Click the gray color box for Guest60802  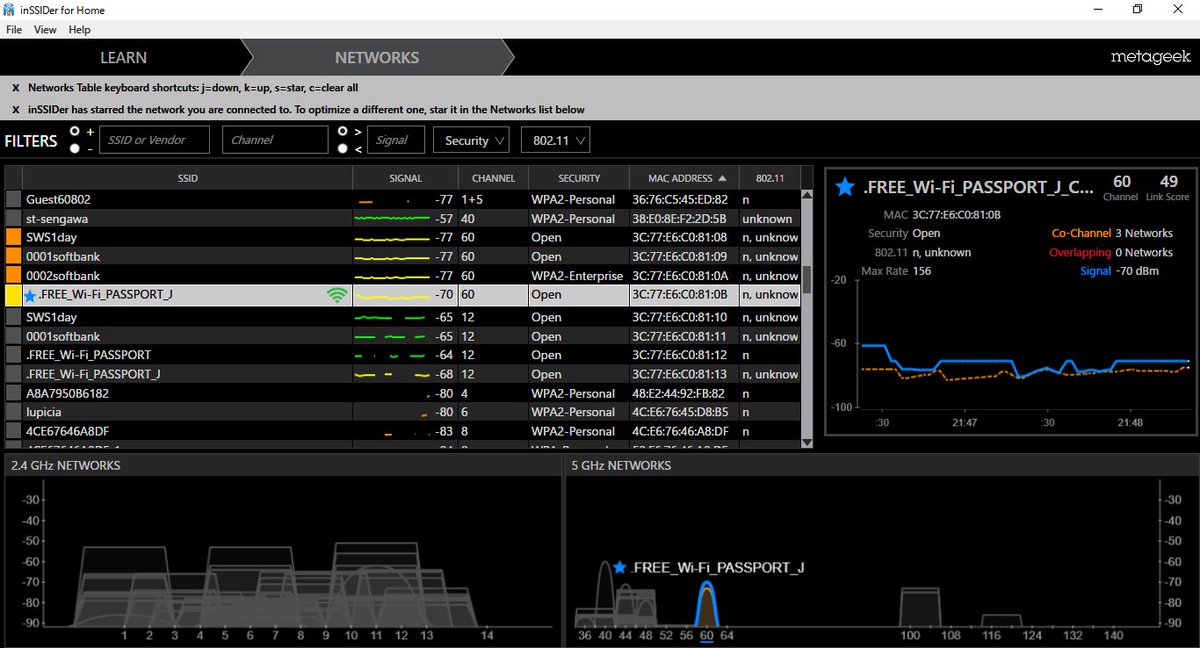pyautogui.click(x=13, y=200)
